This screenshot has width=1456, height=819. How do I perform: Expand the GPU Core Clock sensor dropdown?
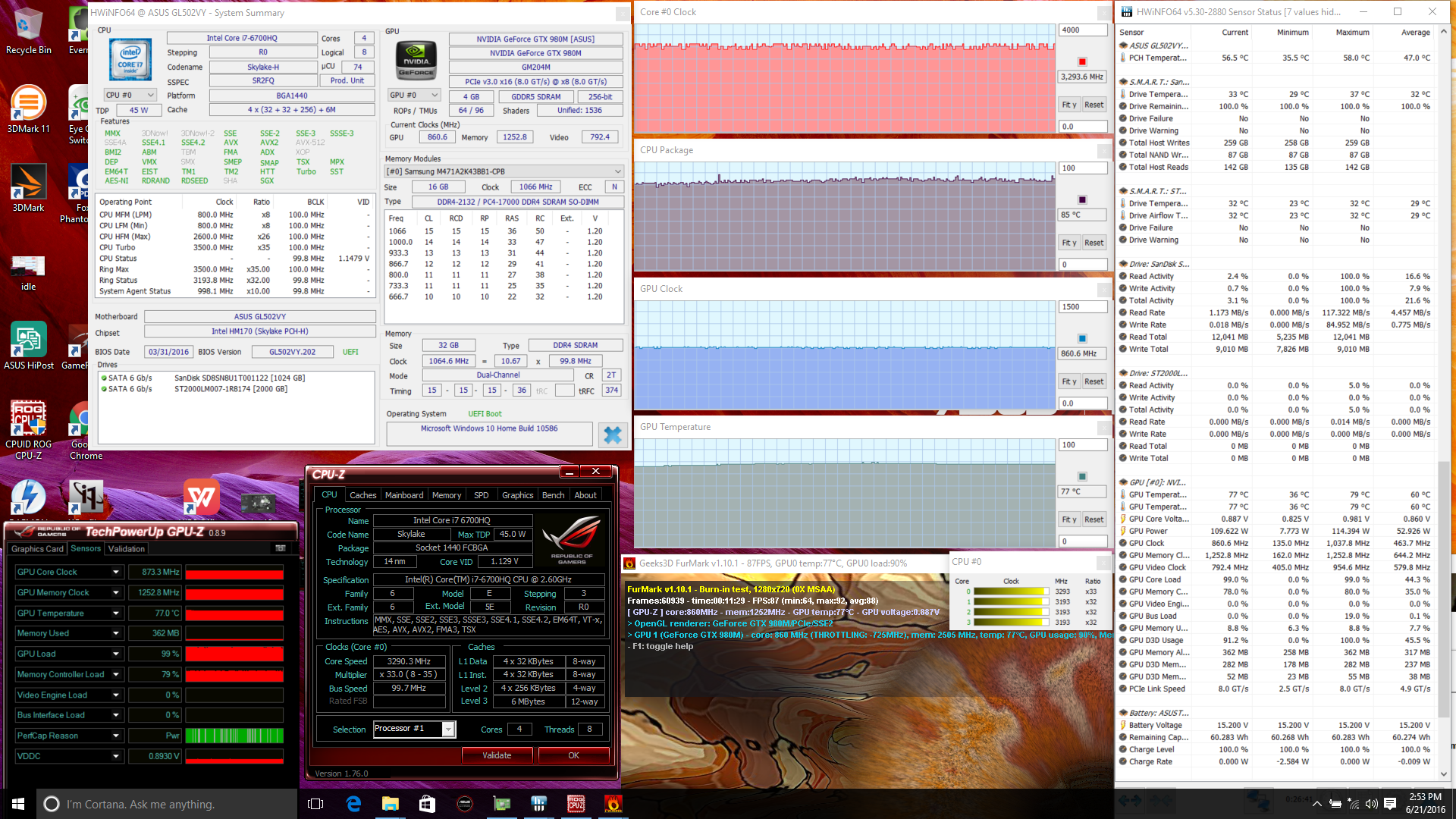[116, 573]
